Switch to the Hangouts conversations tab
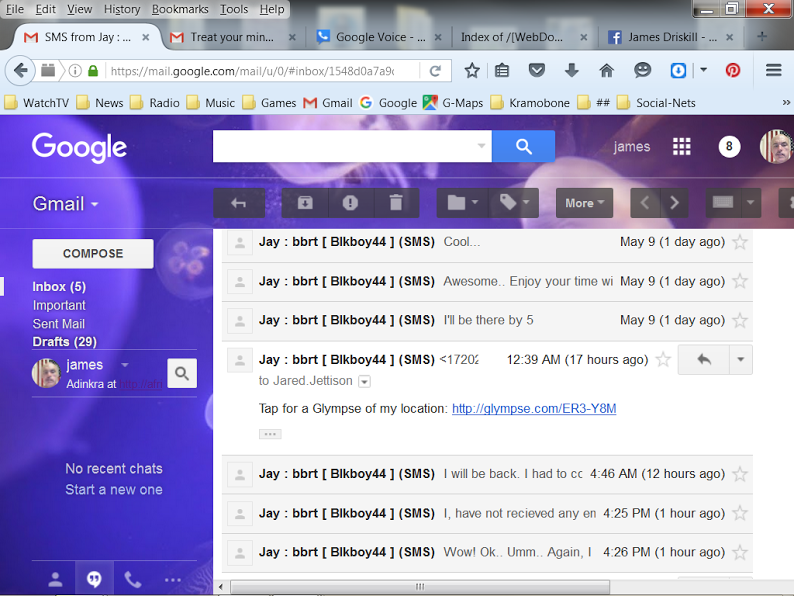Image resolution: width=794 pixels, height=596 pixels. [94, 579]
